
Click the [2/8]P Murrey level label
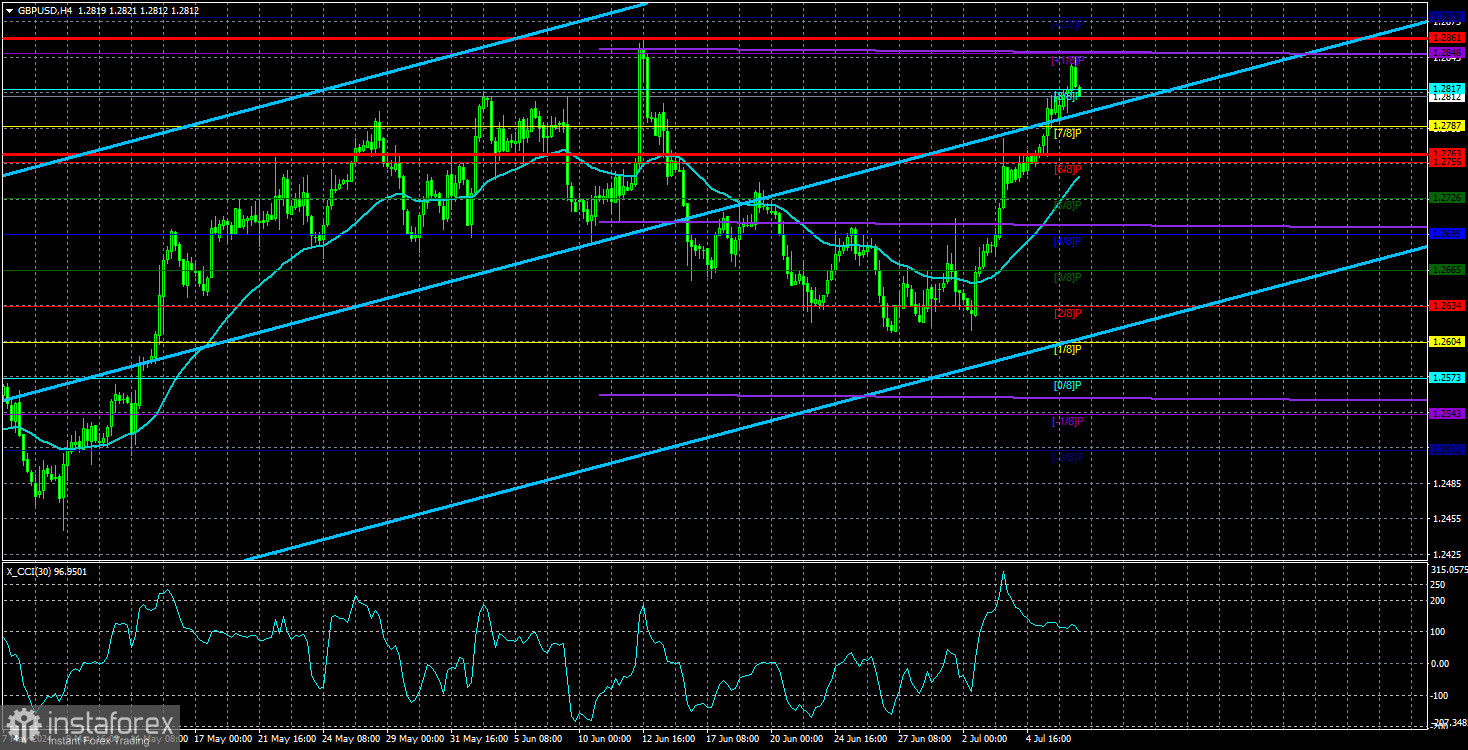pyautogui.click(x=1068, y=313)
